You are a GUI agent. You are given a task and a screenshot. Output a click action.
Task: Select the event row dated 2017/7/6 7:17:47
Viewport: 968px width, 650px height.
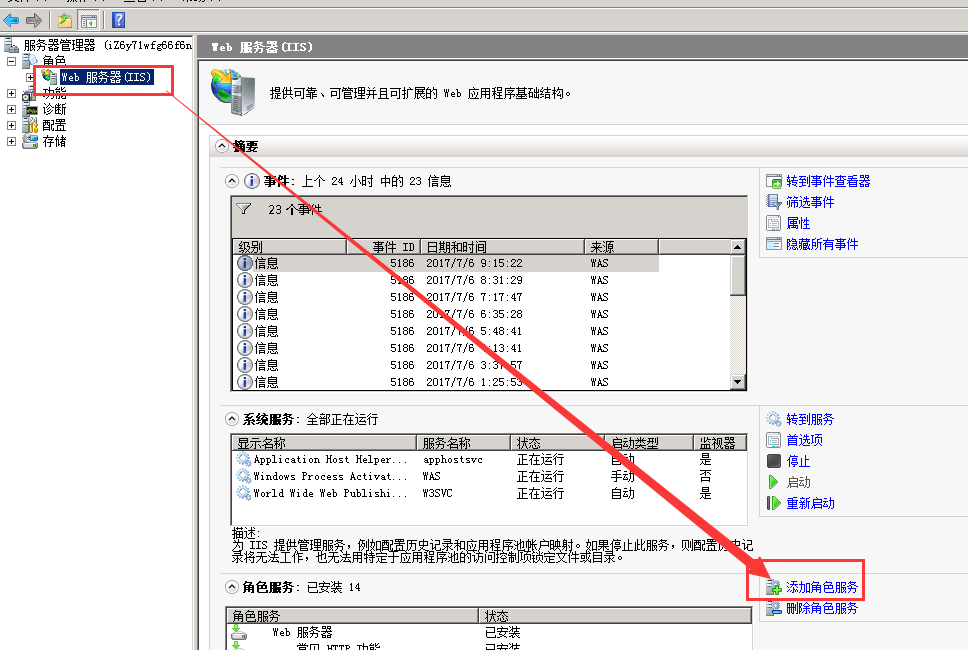pos(446,297)
